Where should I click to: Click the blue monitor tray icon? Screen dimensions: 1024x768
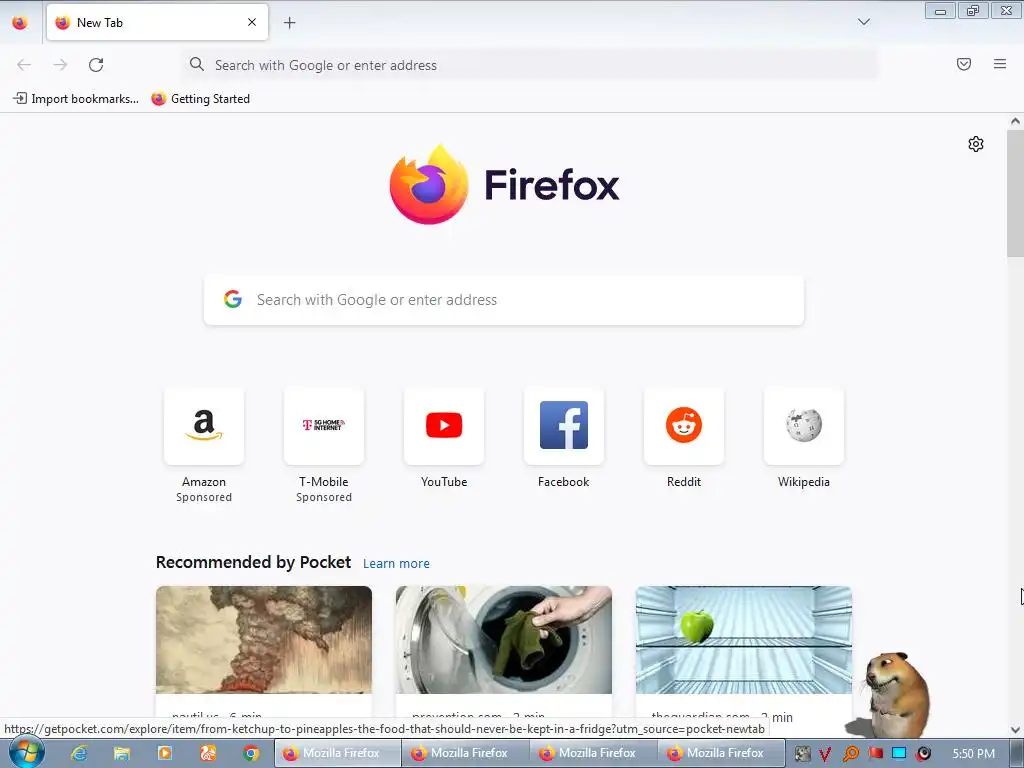click(x=899, y=754)
